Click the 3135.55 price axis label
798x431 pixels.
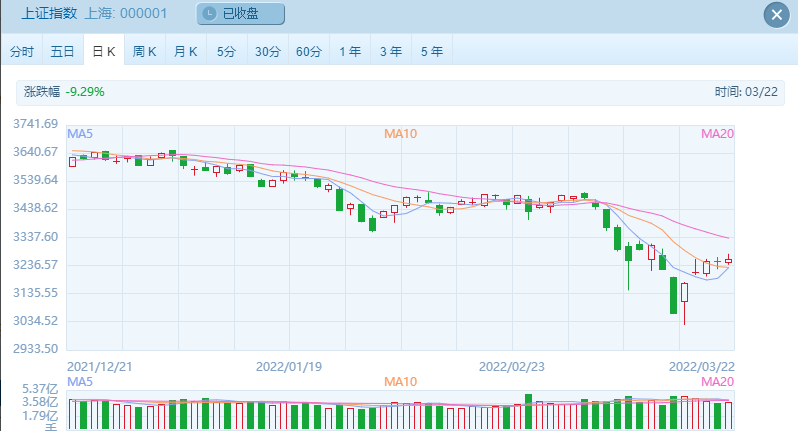coord(36,293)
